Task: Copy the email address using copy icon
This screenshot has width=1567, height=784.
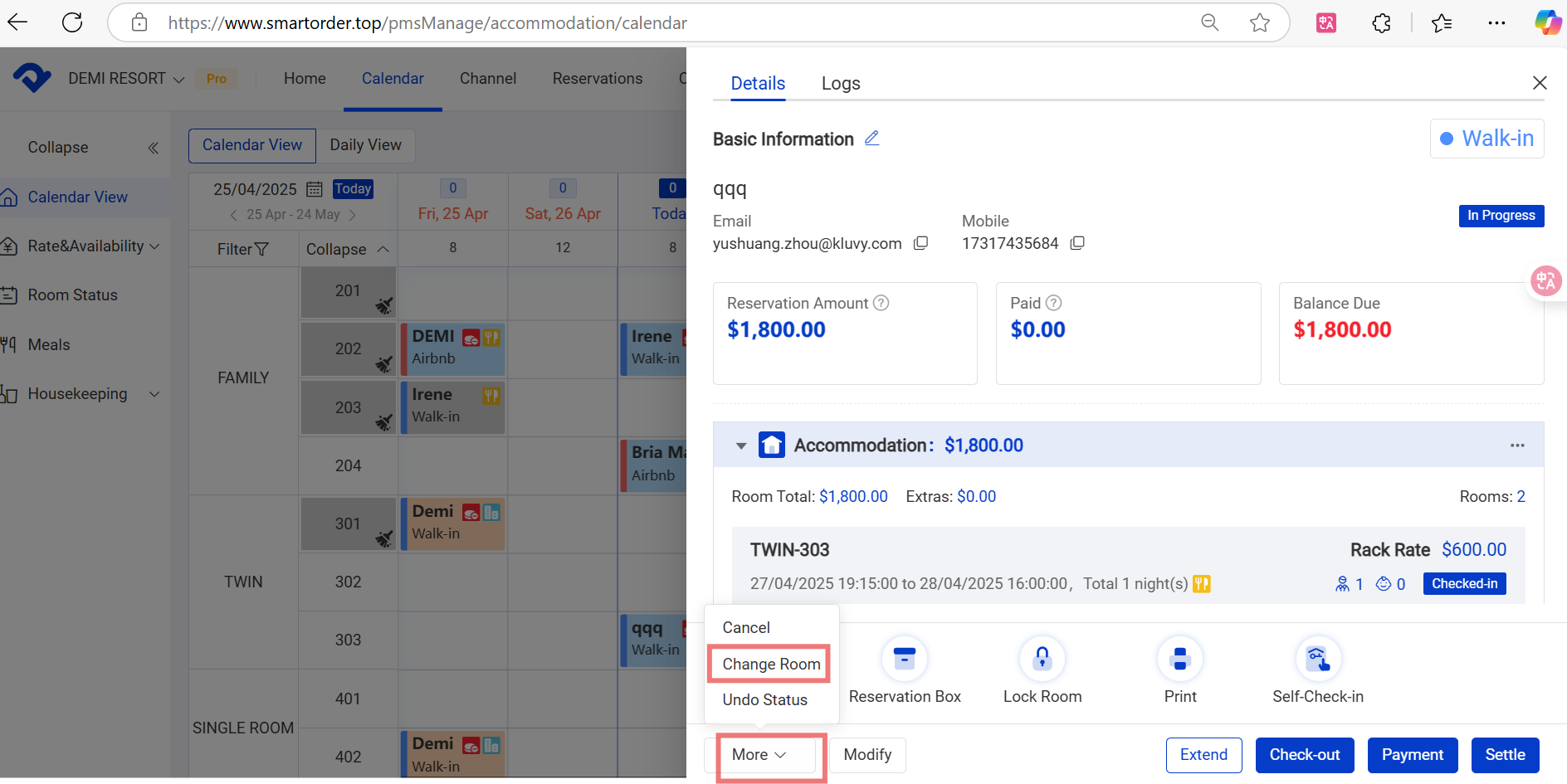Action: [x=920, y=243]
